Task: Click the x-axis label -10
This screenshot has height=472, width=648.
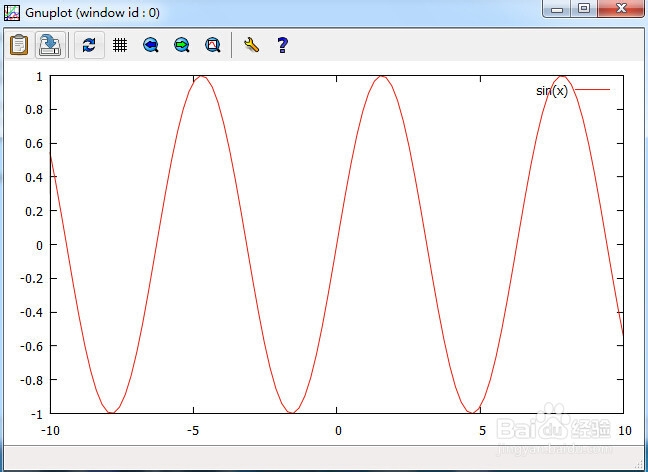Action: [50, 431]
